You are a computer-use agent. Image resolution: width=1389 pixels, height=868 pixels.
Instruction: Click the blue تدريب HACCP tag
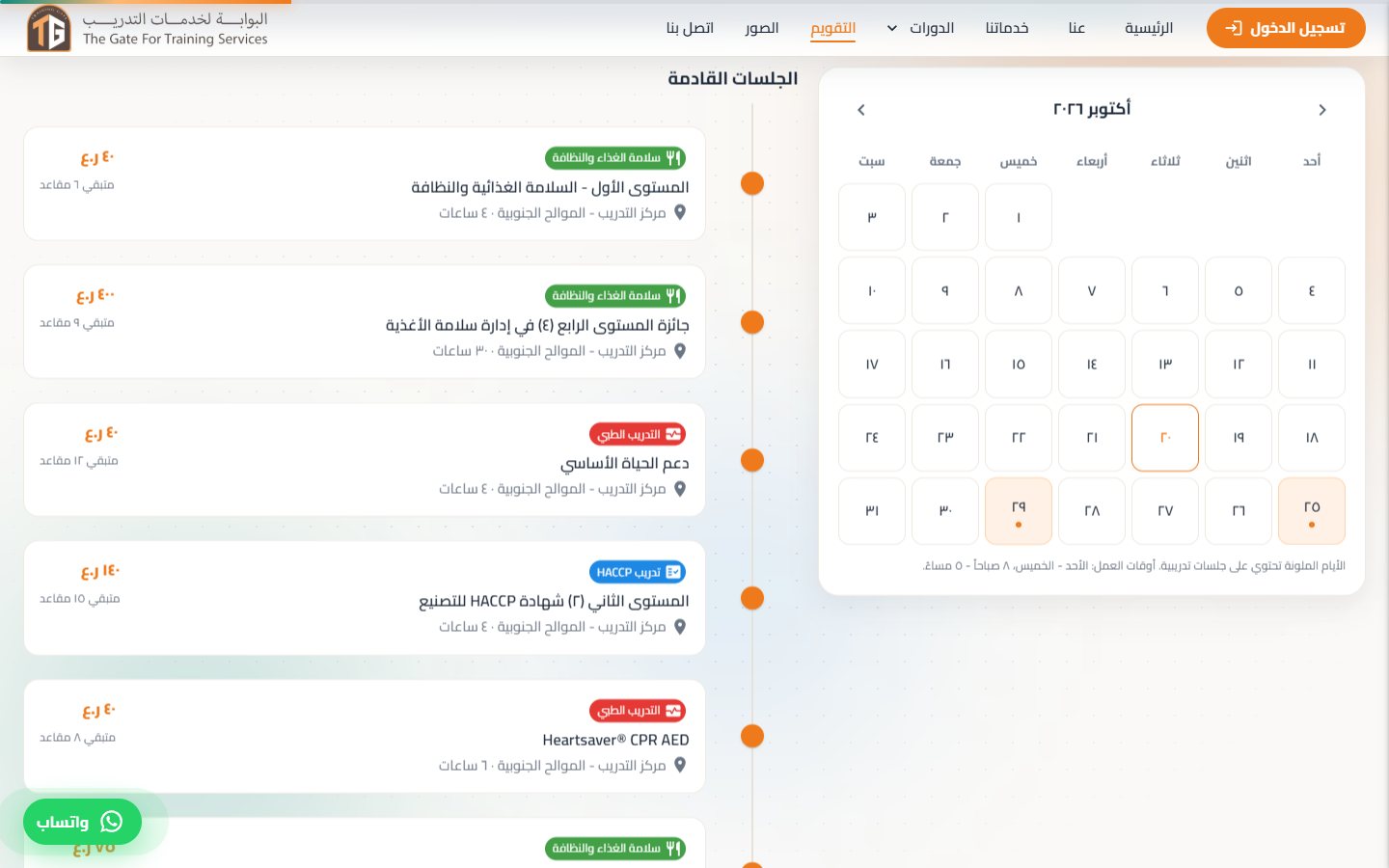click(x=638, y=572)
